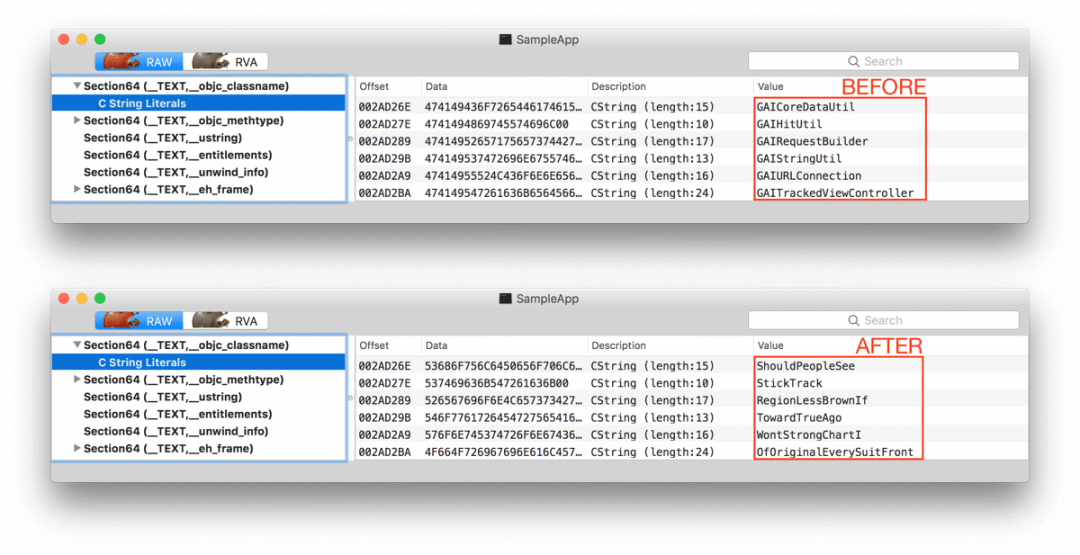The image size is (1080, 555).
Task: Select the TowardTrueAgo value cell
Action: click(x=799, y=417)
